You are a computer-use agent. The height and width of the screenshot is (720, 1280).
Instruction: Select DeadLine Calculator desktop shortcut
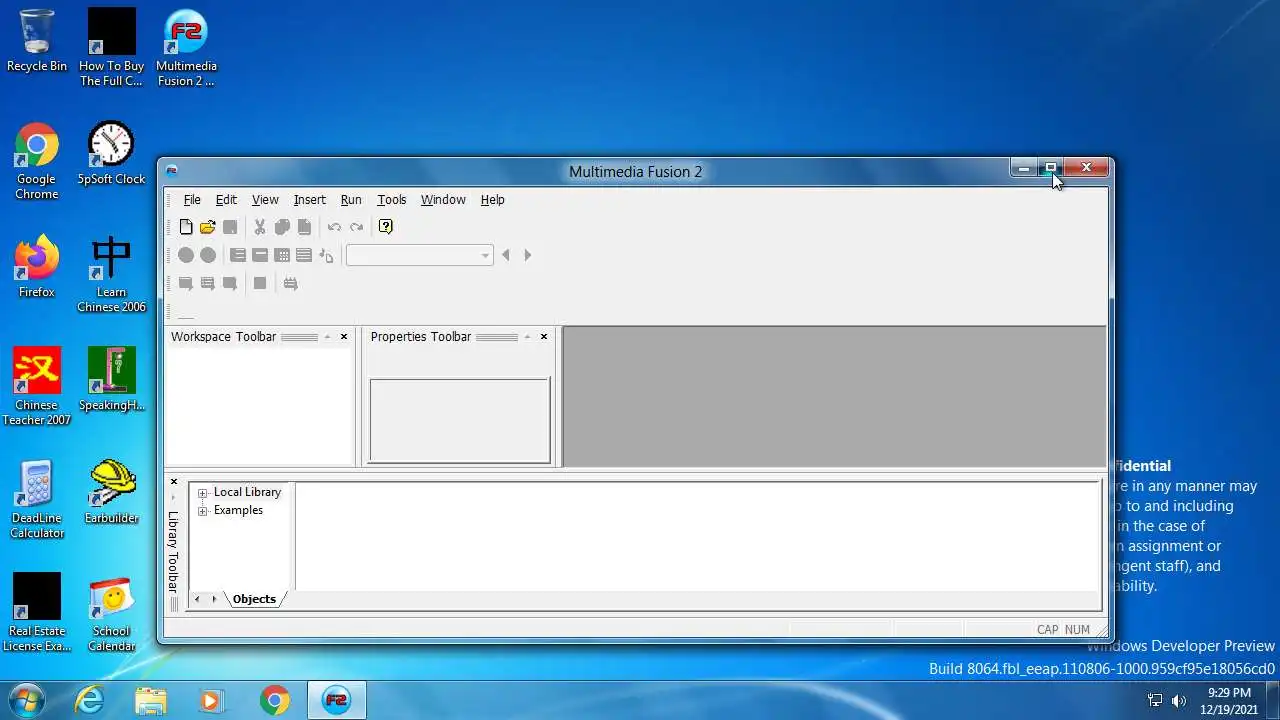point(37,500)
